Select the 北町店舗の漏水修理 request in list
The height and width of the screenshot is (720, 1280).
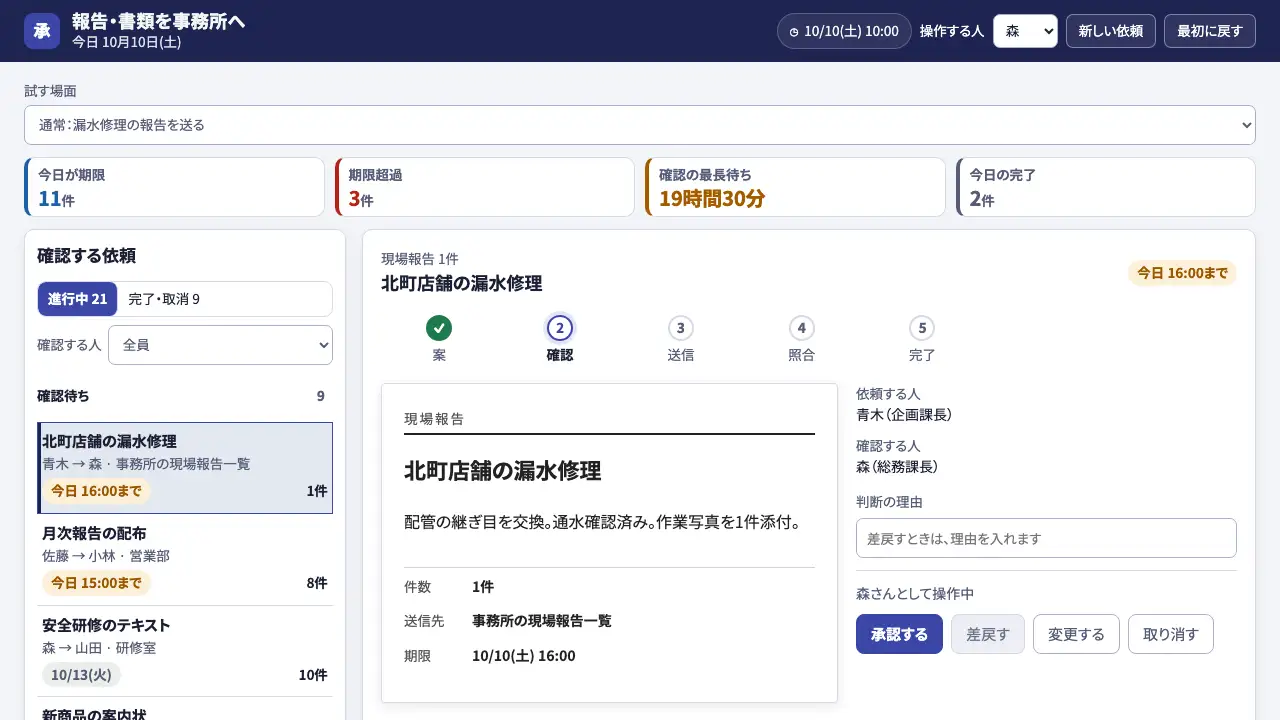(x=185, y=468)
